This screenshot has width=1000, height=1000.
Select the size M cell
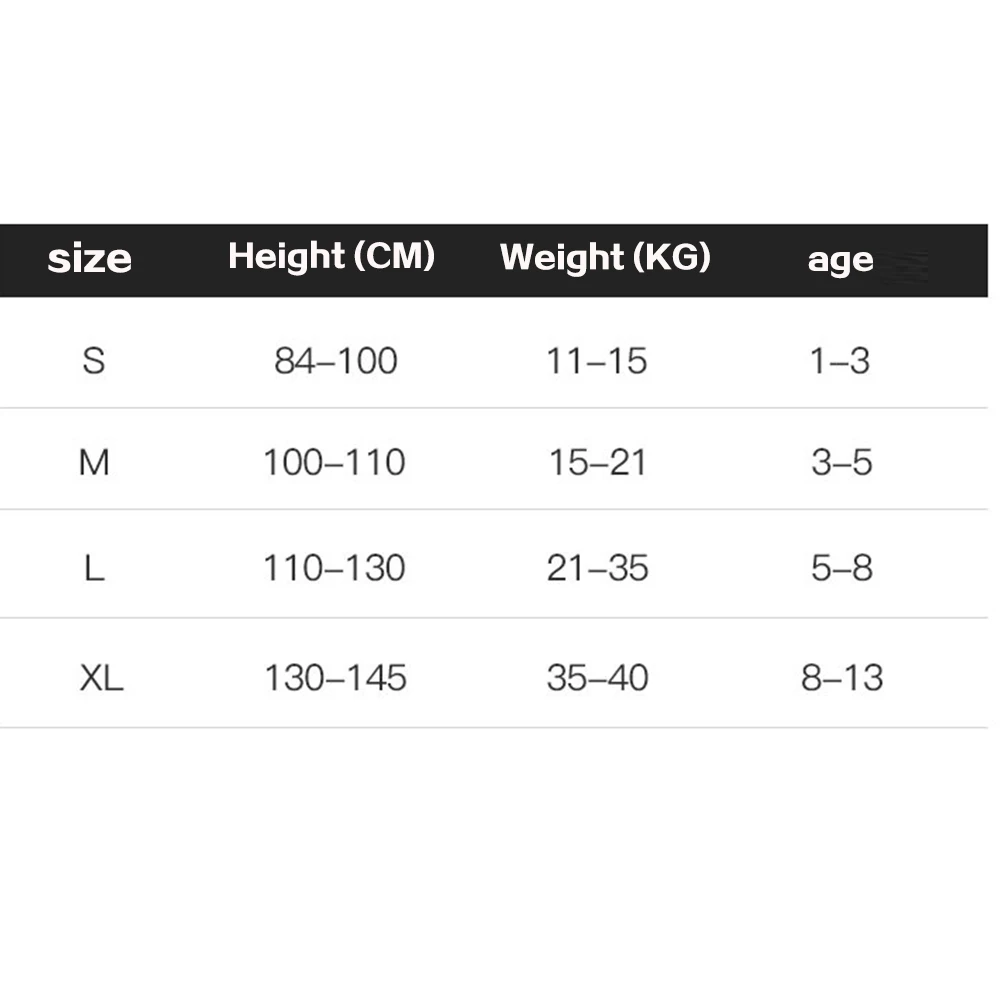point(94,462)
